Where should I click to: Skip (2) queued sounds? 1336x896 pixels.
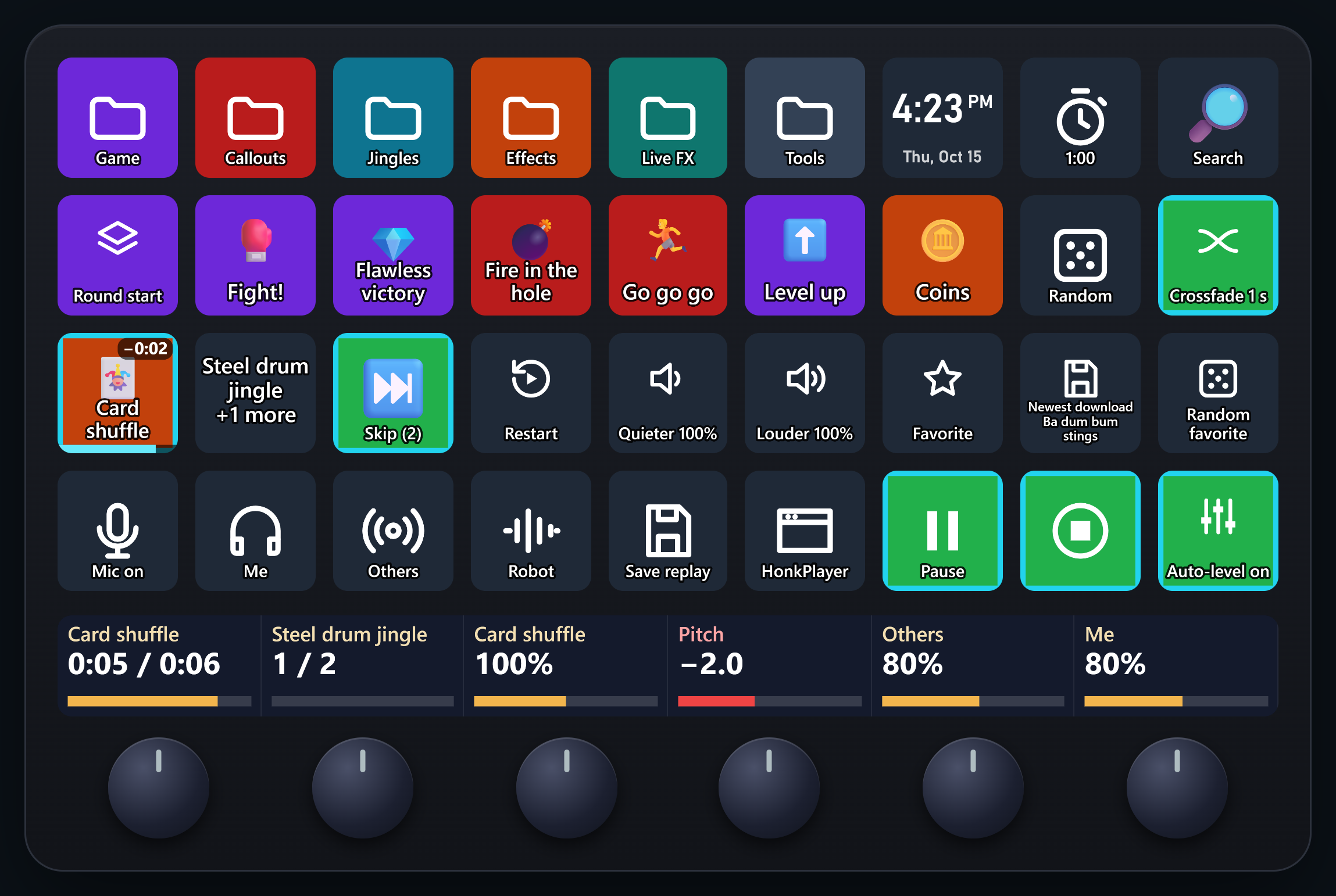coord(393,393)
